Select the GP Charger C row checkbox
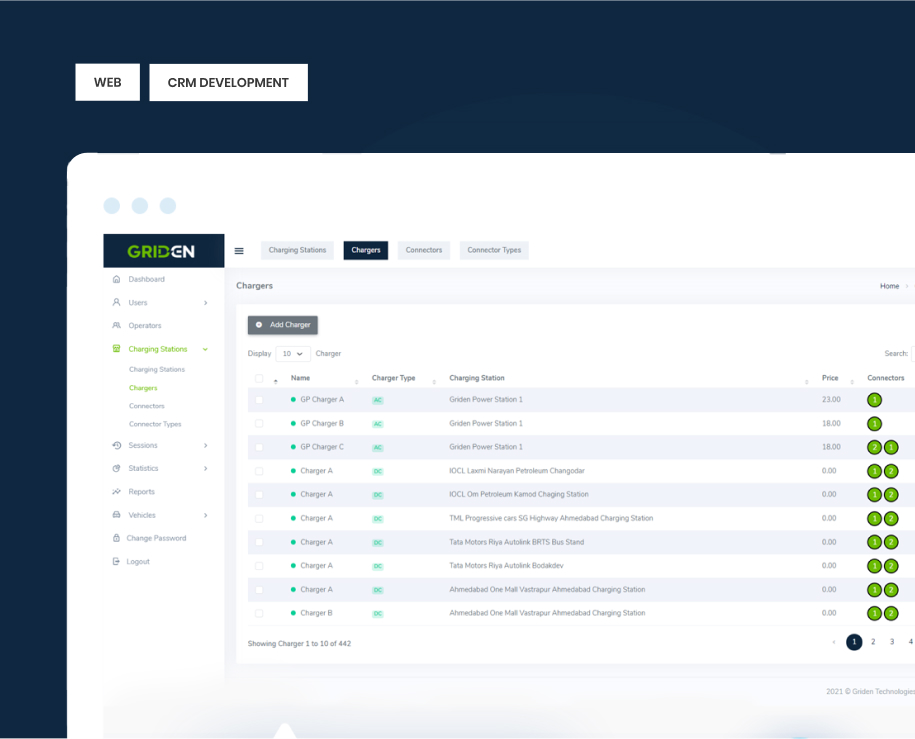Screen dimensions: 915x739 click(x=259, y=447)
